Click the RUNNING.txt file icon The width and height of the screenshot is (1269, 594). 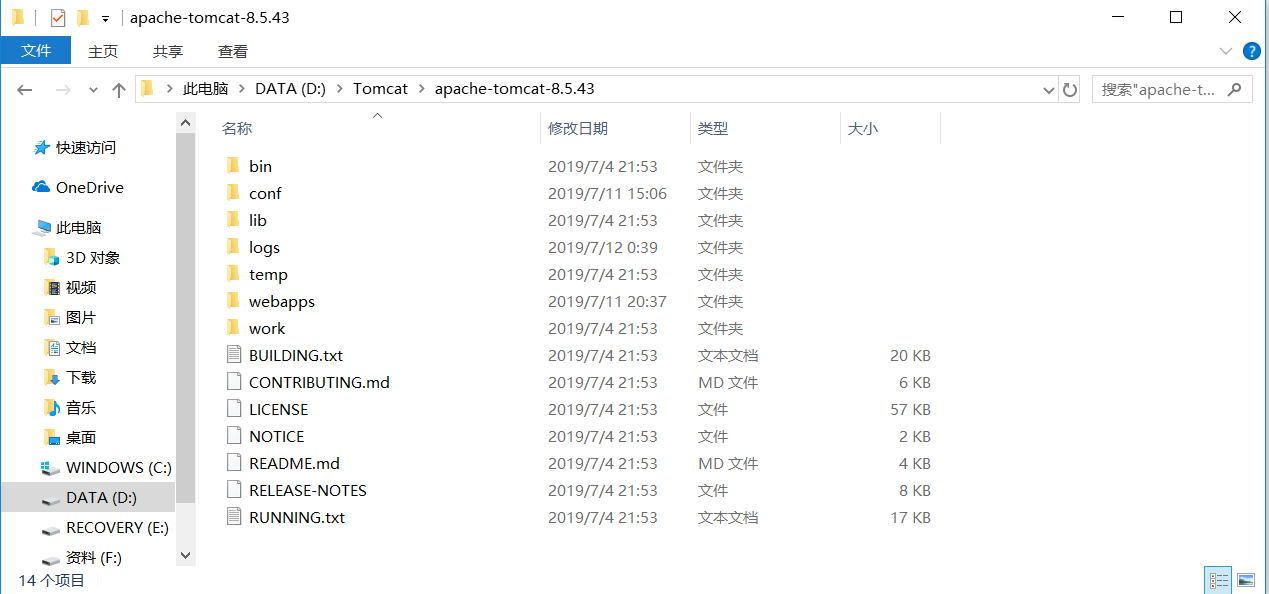pos(234,517)
